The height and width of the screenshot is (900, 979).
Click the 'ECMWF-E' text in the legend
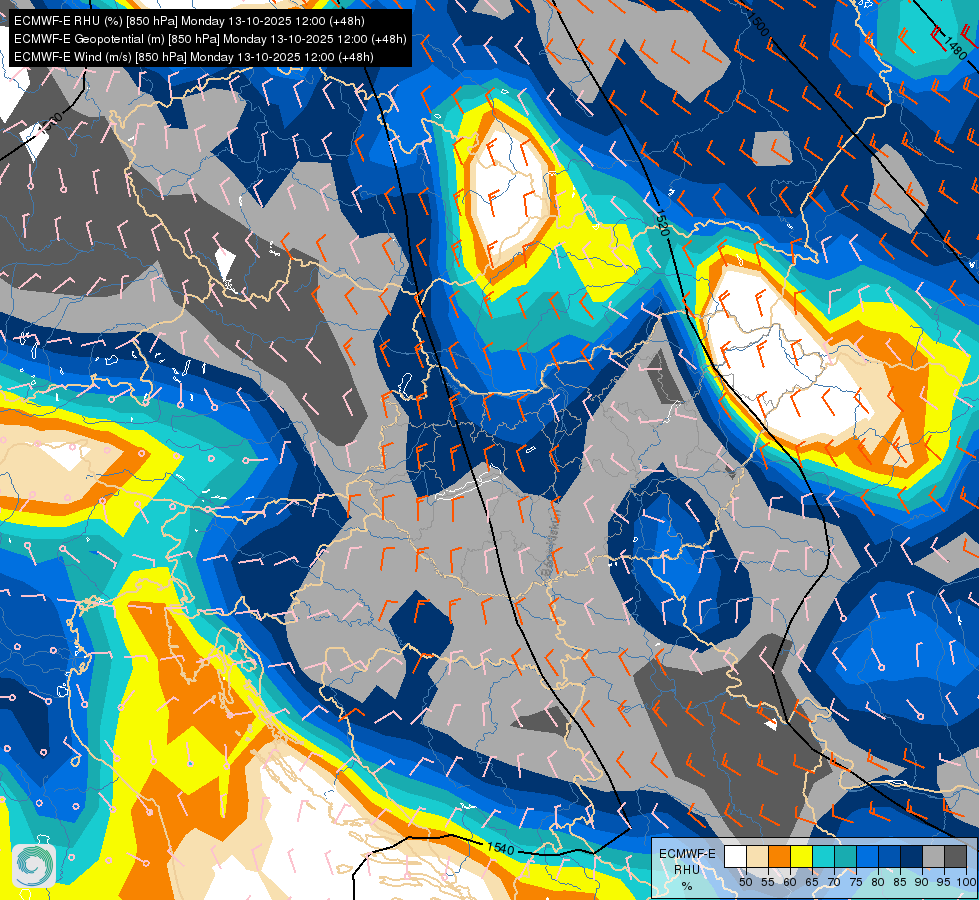click(687, 853)
